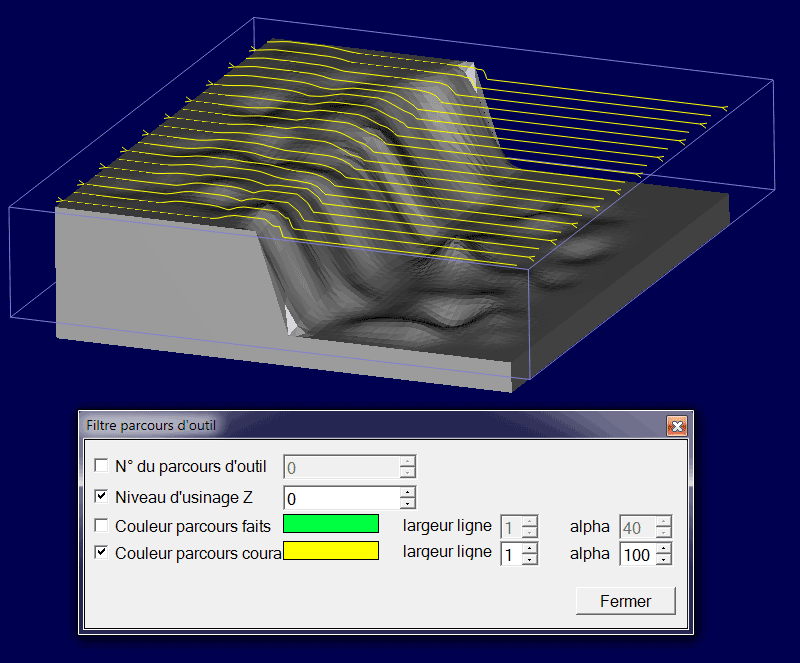Decrease the N° du parcours d'outil number
Viewport: 800px width, 663px height.
[x=408, y=473]
